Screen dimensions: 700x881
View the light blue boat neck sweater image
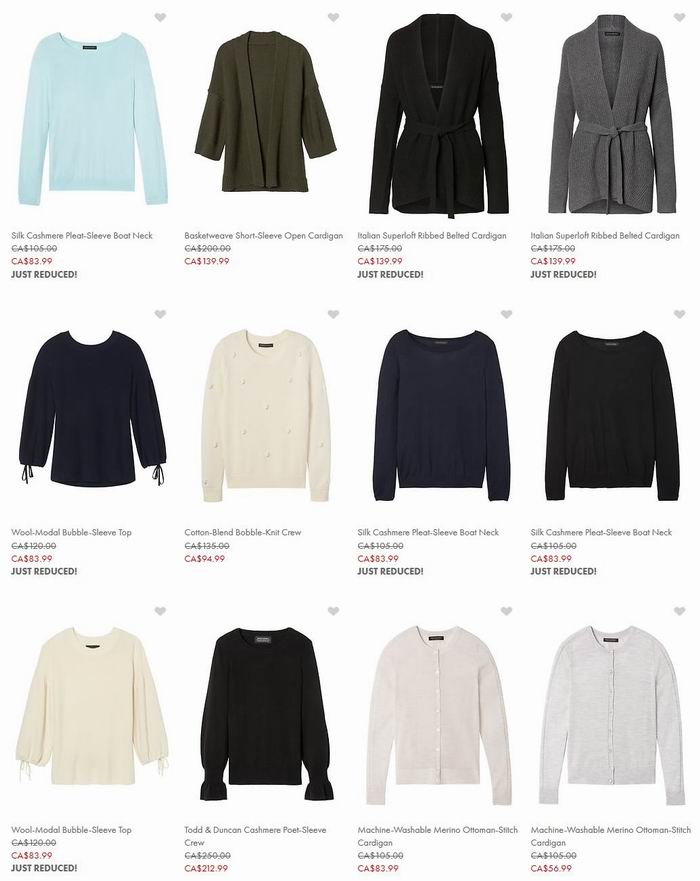point(93,119)
